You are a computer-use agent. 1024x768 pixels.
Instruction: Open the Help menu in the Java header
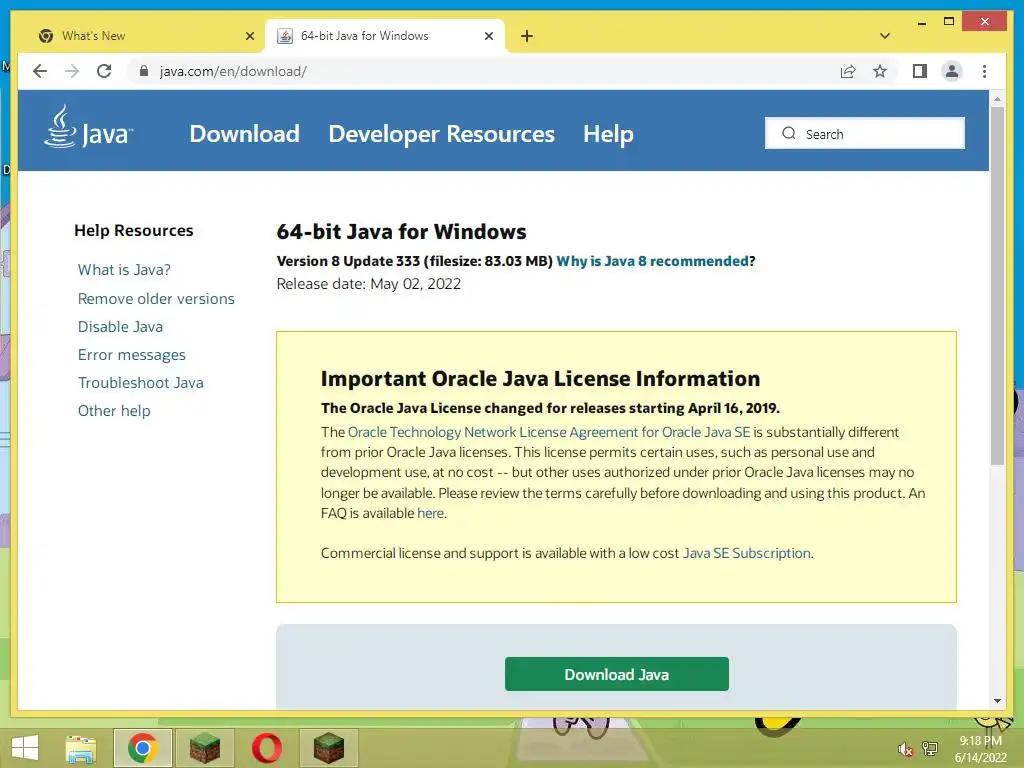[608, 134]
